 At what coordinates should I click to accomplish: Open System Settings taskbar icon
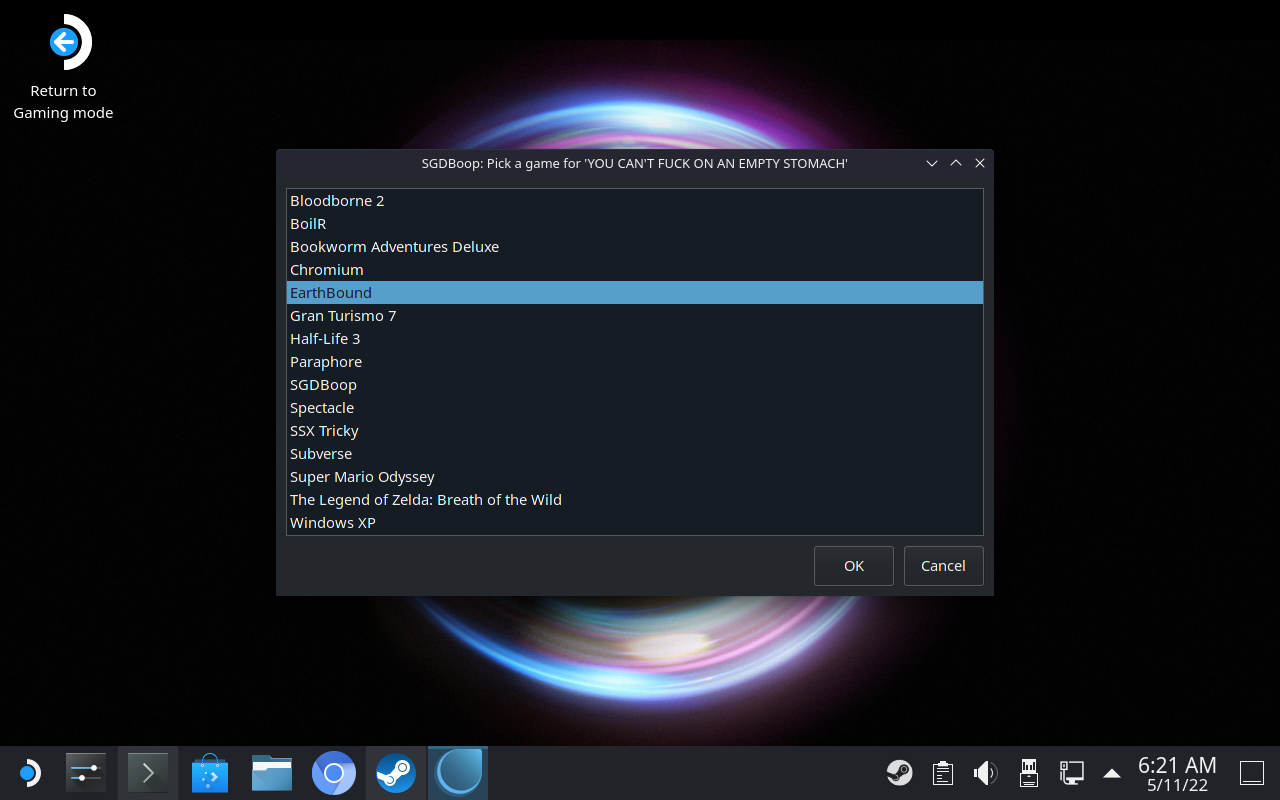coord(86,773)
